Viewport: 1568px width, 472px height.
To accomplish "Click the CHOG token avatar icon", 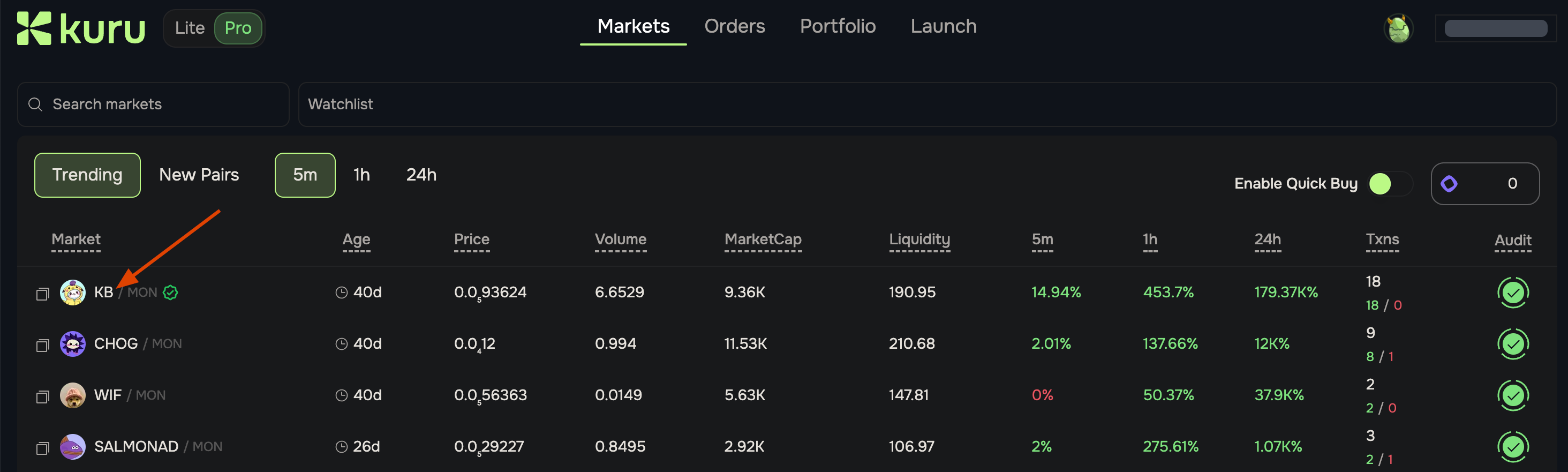I will [72, 344].
